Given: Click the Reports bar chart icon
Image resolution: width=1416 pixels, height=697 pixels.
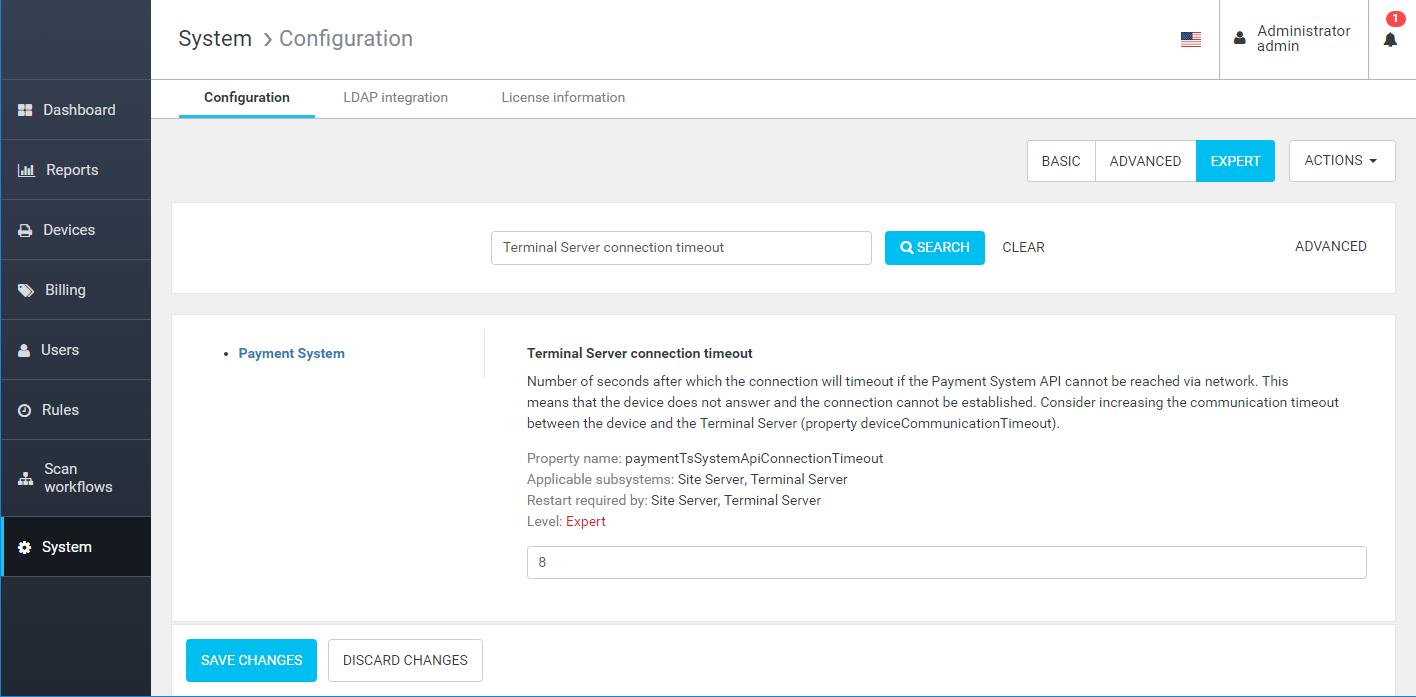Looking at the screenshot, I should click(26, 170).
